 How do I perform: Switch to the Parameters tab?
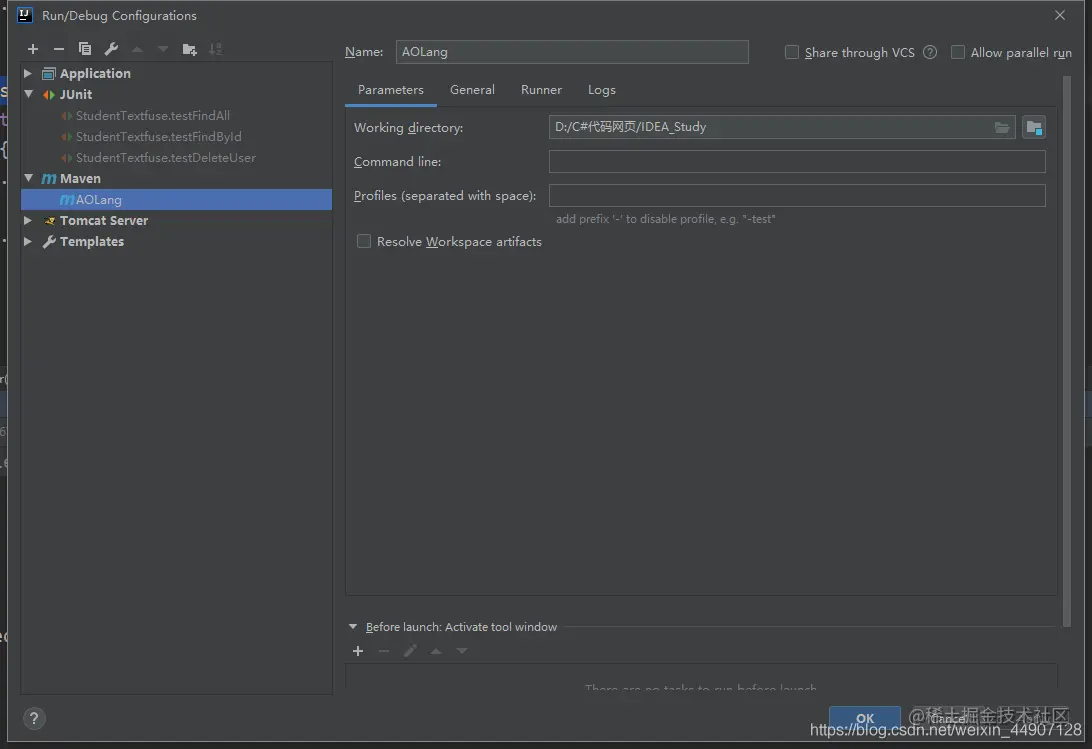coord(391,90)
